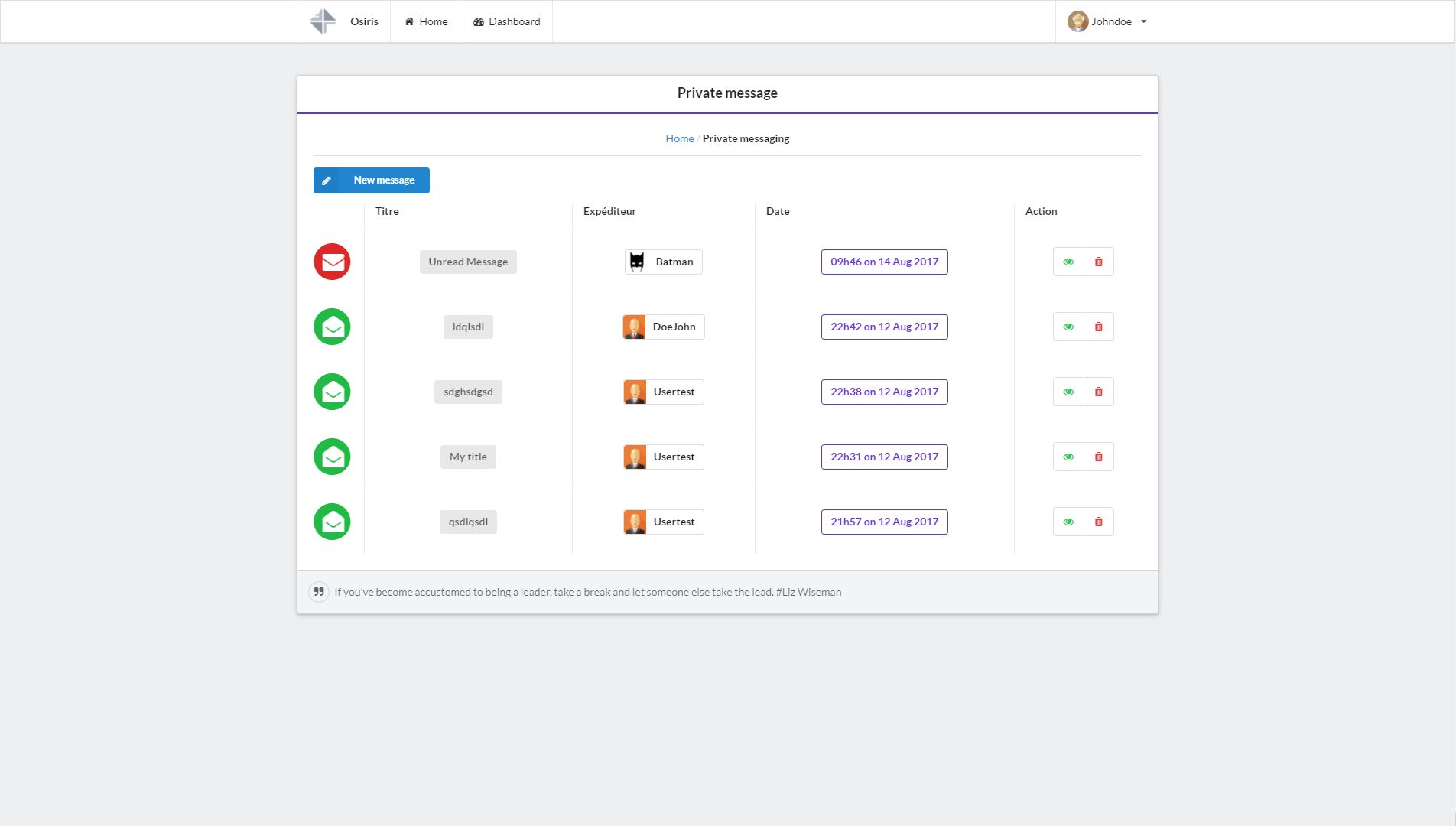The width and height of the screenshot is (1456, 826).
Task: Go to Dashboard in navbar
Action: [x=506, y=21]
